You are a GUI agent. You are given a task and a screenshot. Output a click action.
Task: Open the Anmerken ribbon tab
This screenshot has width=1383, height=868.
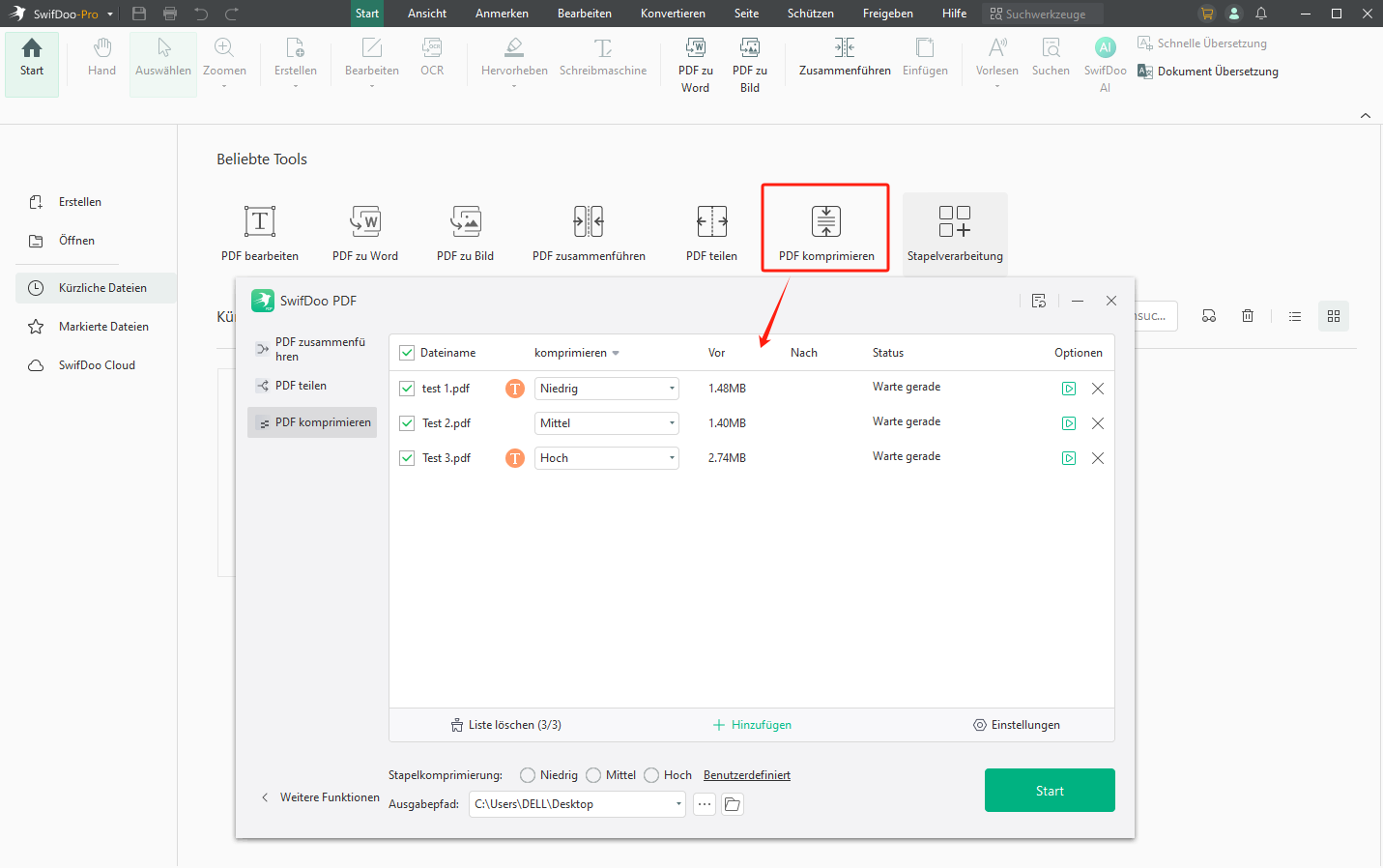(502, 14)
